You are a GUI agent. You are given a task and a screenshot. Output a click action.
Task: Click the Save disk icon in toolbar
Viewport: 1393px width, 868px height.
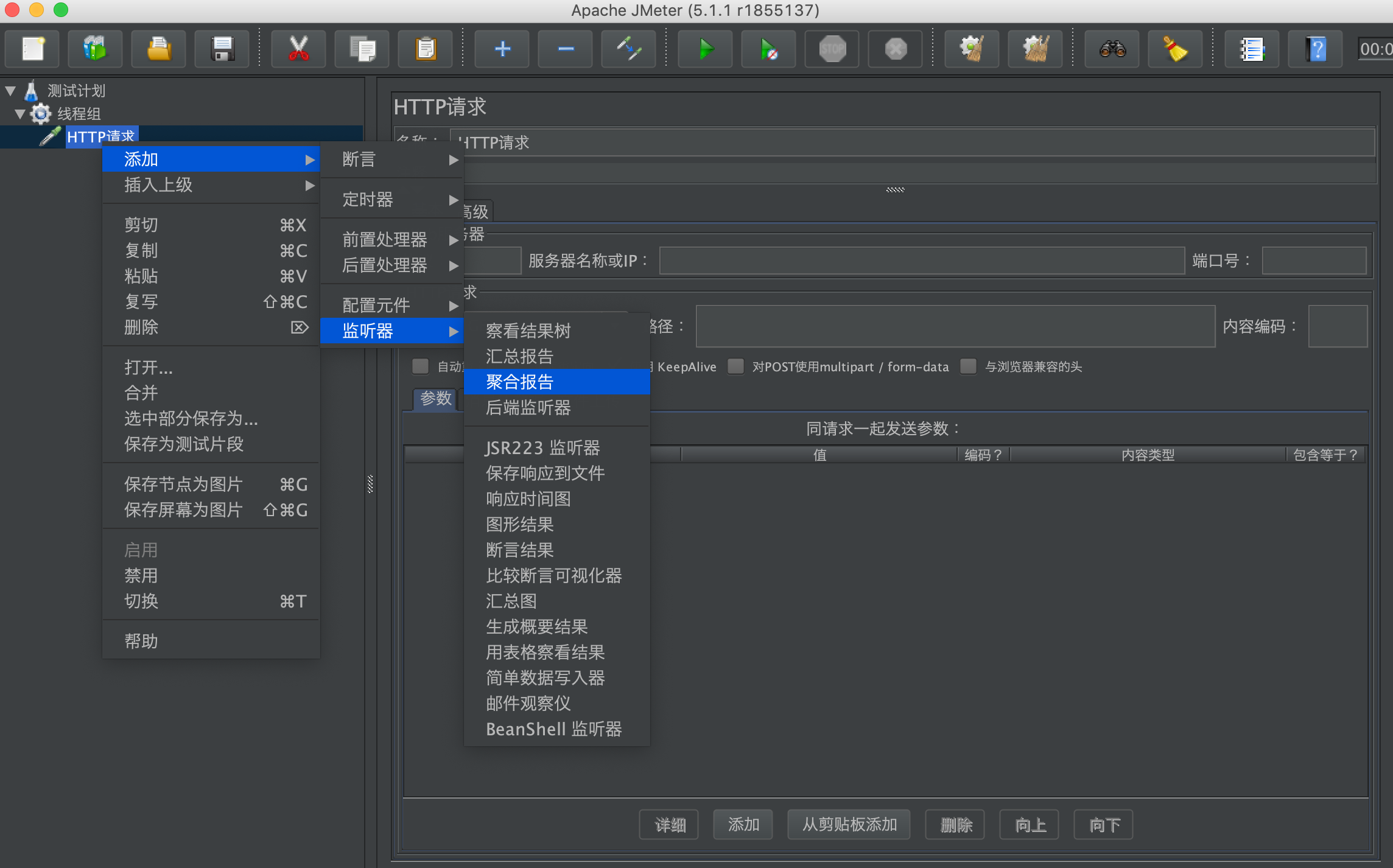[222, 49]
